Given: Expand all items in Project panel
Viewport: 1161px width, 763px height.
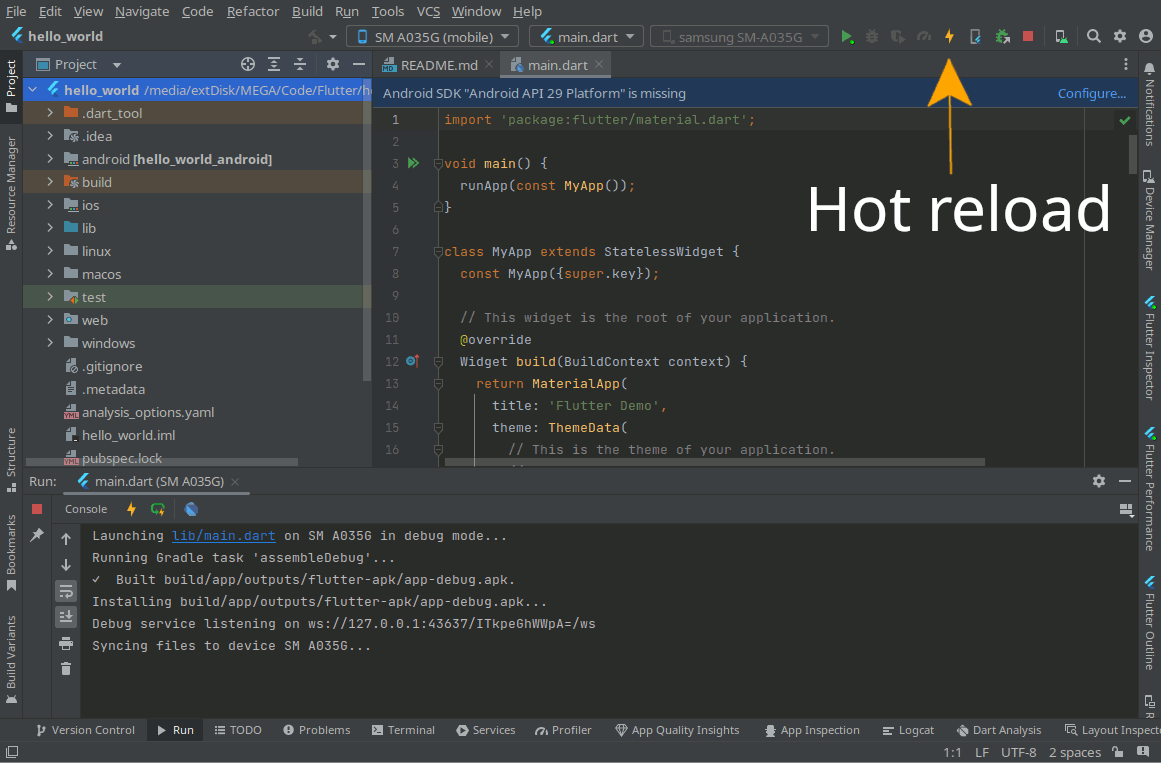Looking at the screenshot, I should click(x=274, y=64).
